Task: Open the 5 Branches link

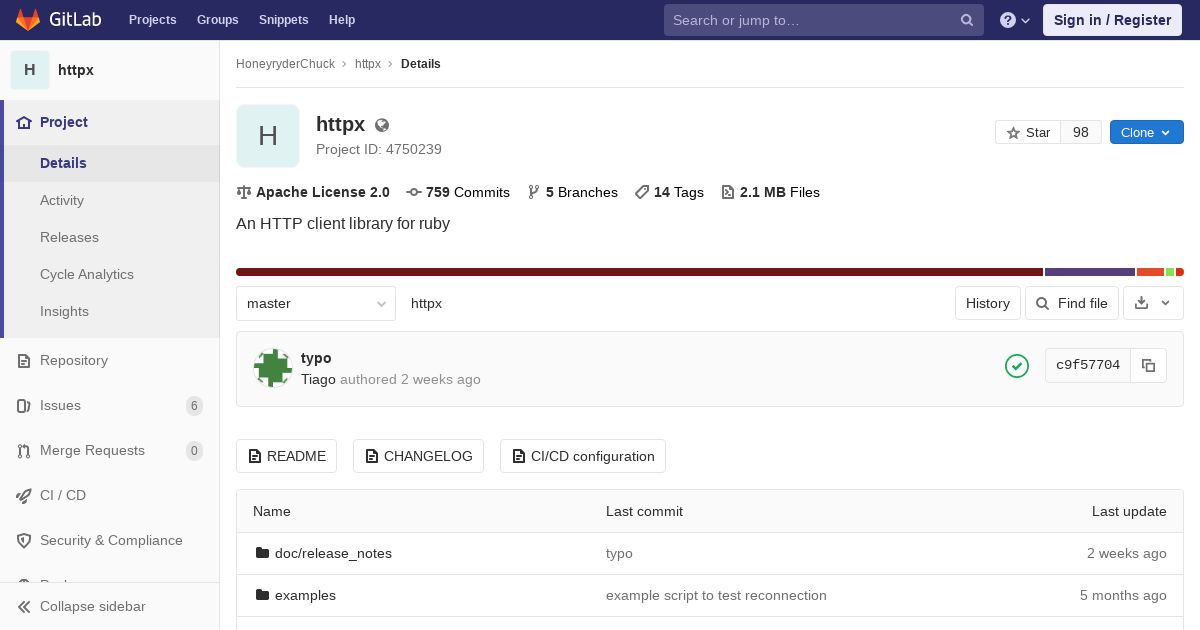Action: tap(572, 192)
